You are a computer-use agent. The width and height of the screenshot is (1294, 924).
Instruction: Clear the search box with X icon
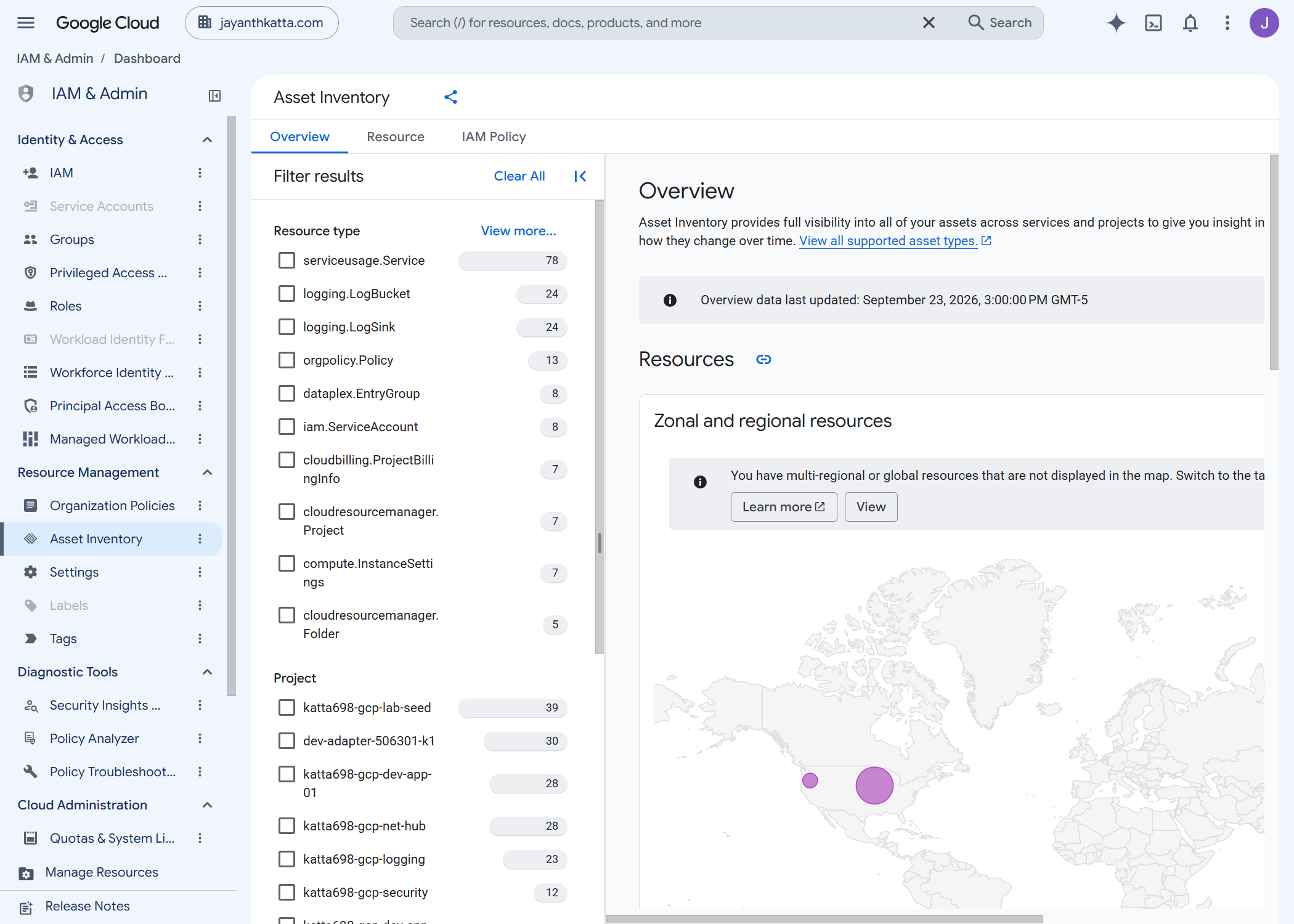(929, 23)
